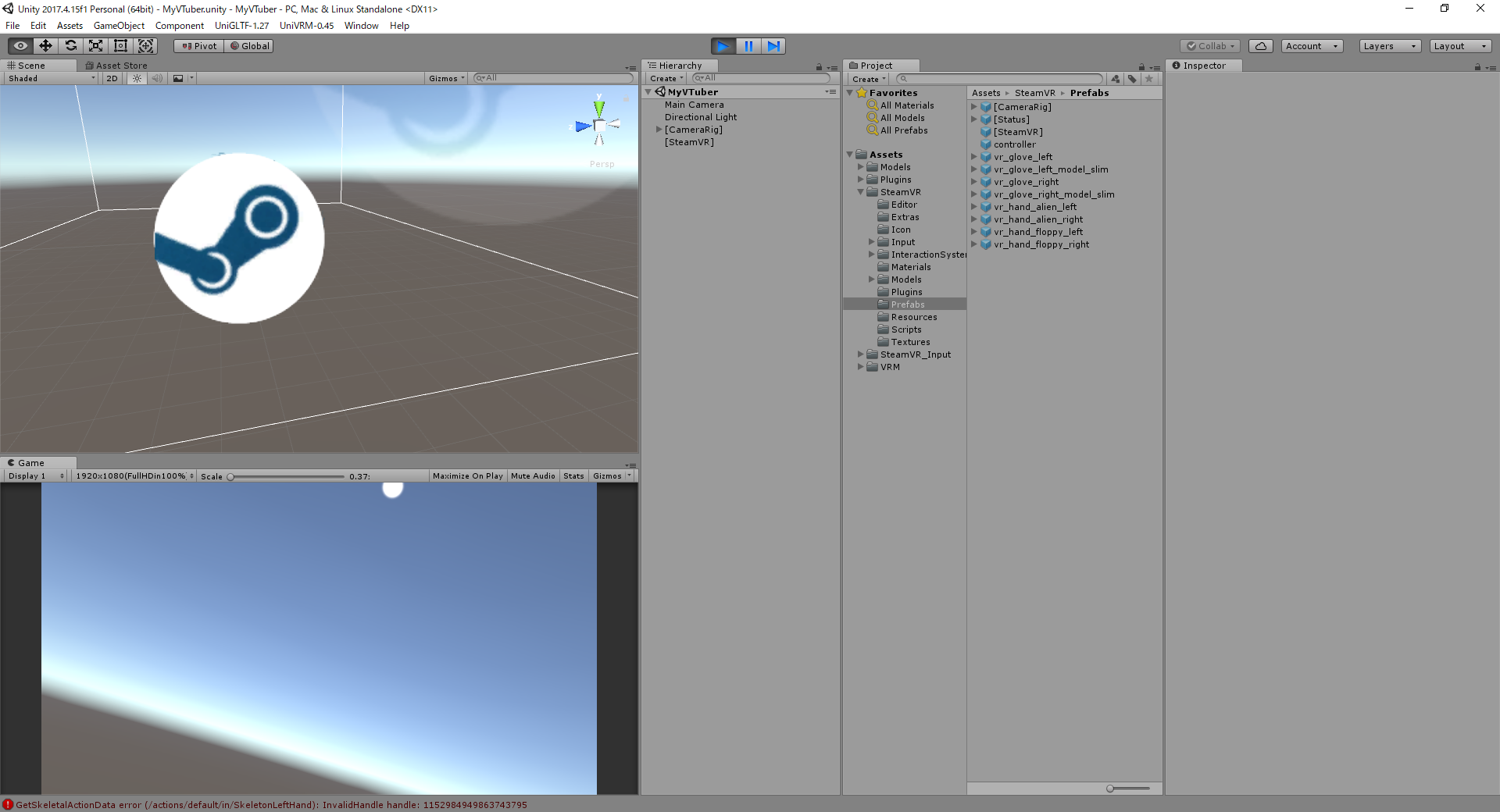1500x812 pixels.
Task: Select the Rotate tool
Action: 70,45
